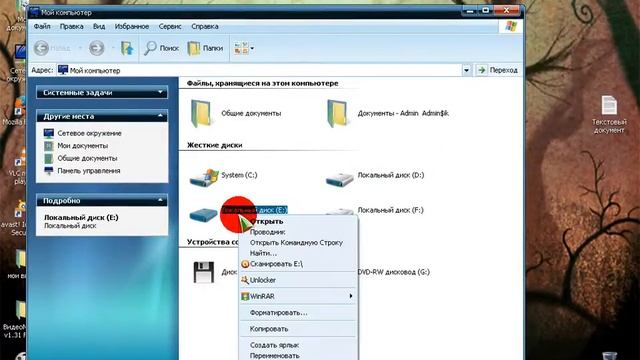Choose Создать ярлык in context menu
The height and width of the screenshot is (360, 640).
coord(298,345)
